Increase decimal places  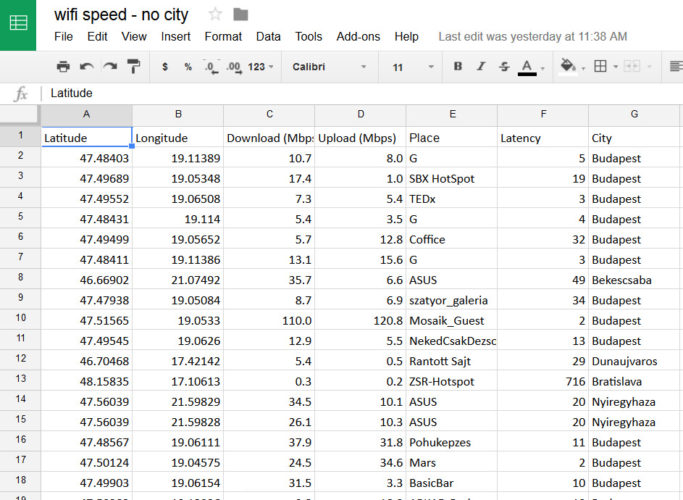click(x=234, y=67)
